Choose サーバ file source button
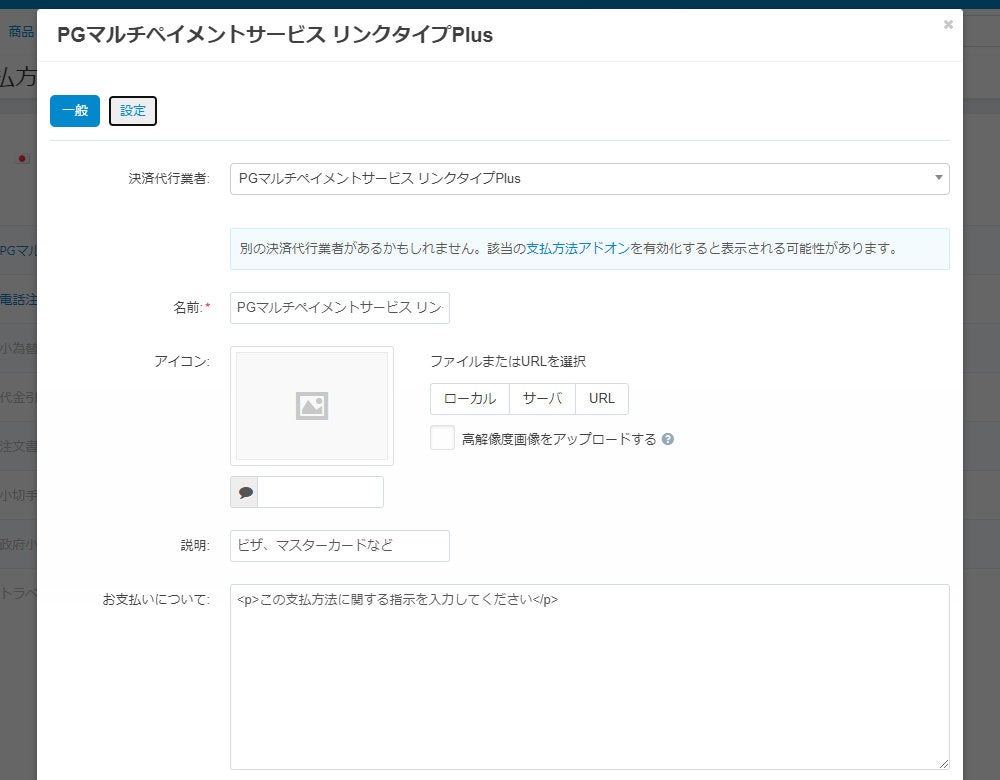This screenshot has height=780, width=1000. pos(542,399)
